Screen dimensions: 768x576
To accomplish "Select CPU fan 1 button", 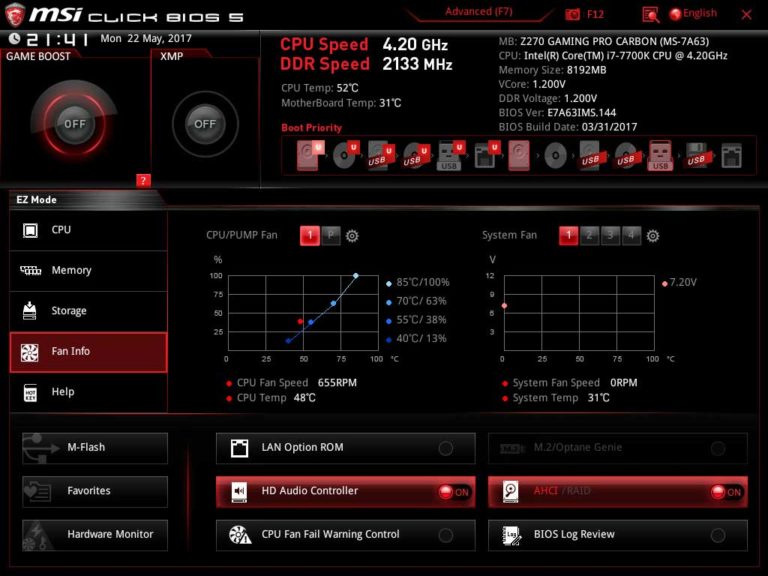I will pos(310,236).
